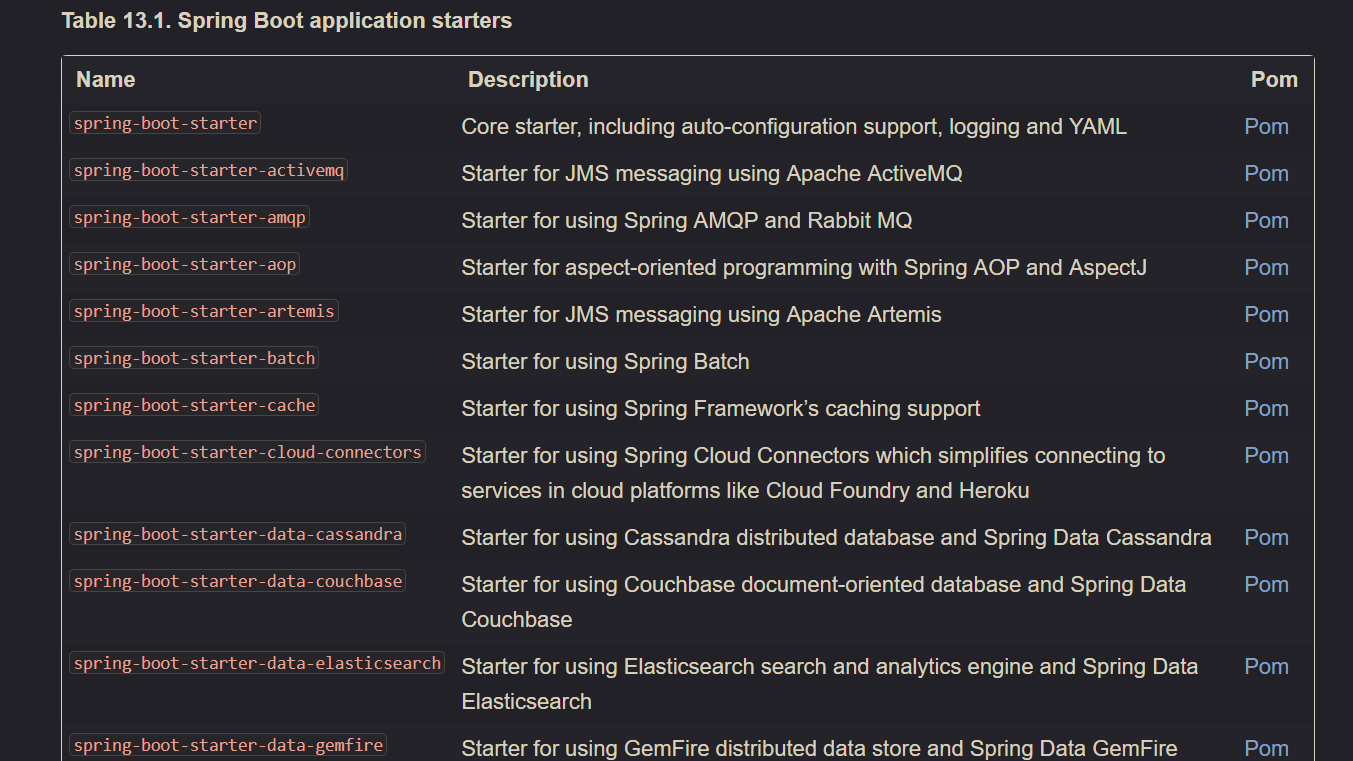The height and width of the screenshot is (761, 1353).
Task: Click the spring-boot-starter-activemq code name
Action: click(x=209, y=170)
